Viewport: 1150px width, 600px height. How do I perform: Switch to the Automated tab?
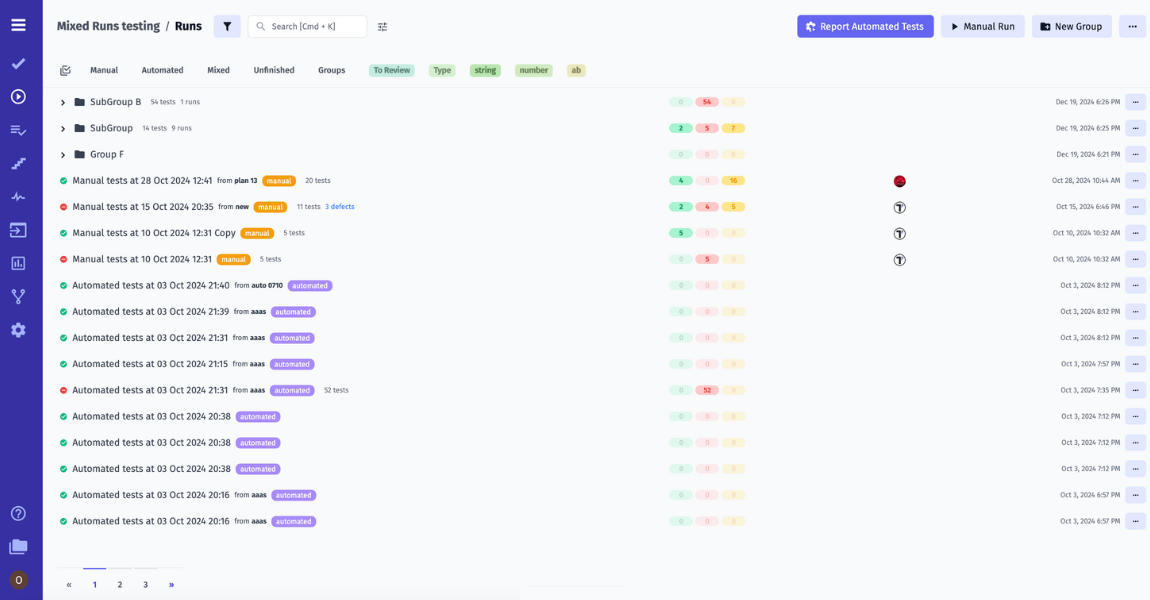pyautogui.click(x=162, y=71)
